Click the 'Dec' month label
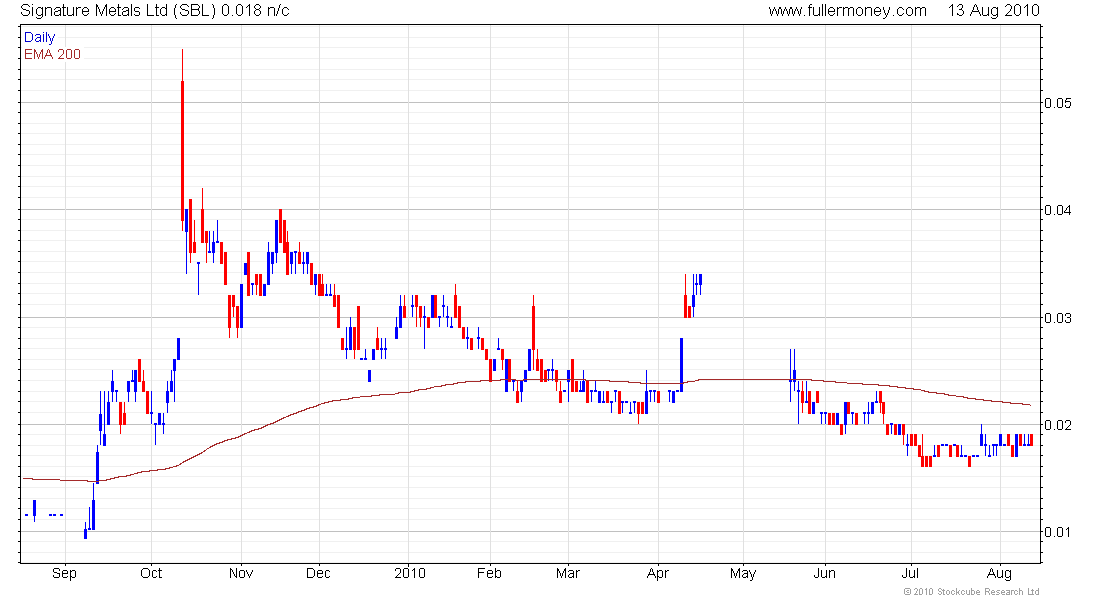Screen dimensions: 1100x600 click(318, 573)
